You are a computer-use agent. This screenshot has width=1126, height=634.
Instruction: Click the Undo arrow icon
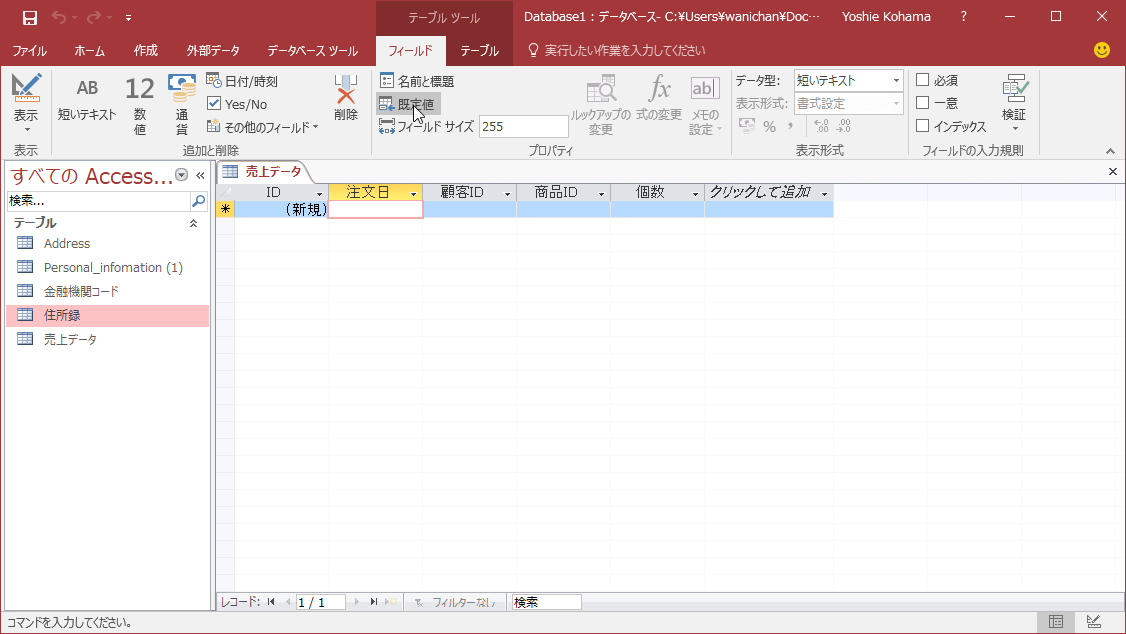click(59, 17)
